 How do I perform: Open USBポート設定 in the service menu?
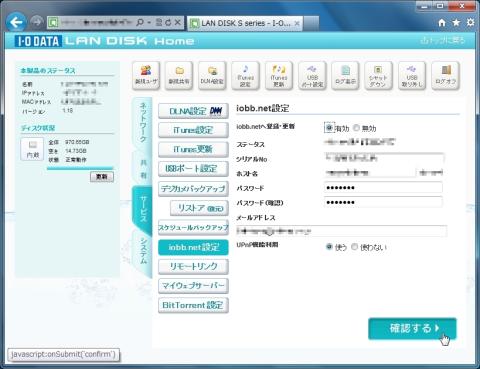193,169
